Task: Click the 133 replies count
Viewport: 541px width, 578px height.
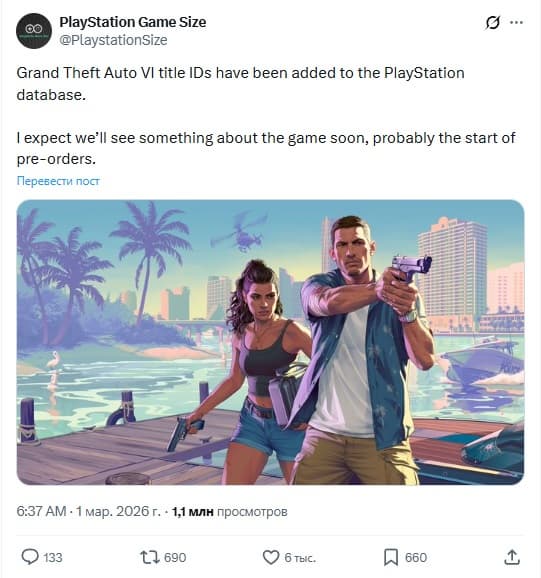Action: click(x=53, y=557)
